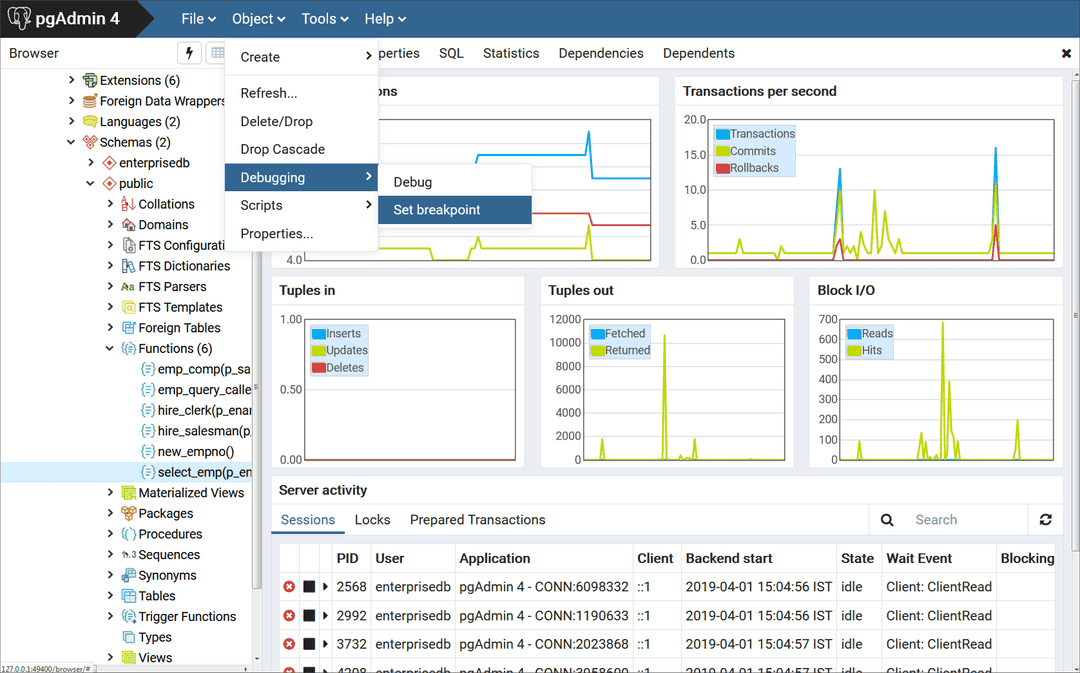Click the search magnifier icon
The image size is (1080, 673).
tap(887, 520)
